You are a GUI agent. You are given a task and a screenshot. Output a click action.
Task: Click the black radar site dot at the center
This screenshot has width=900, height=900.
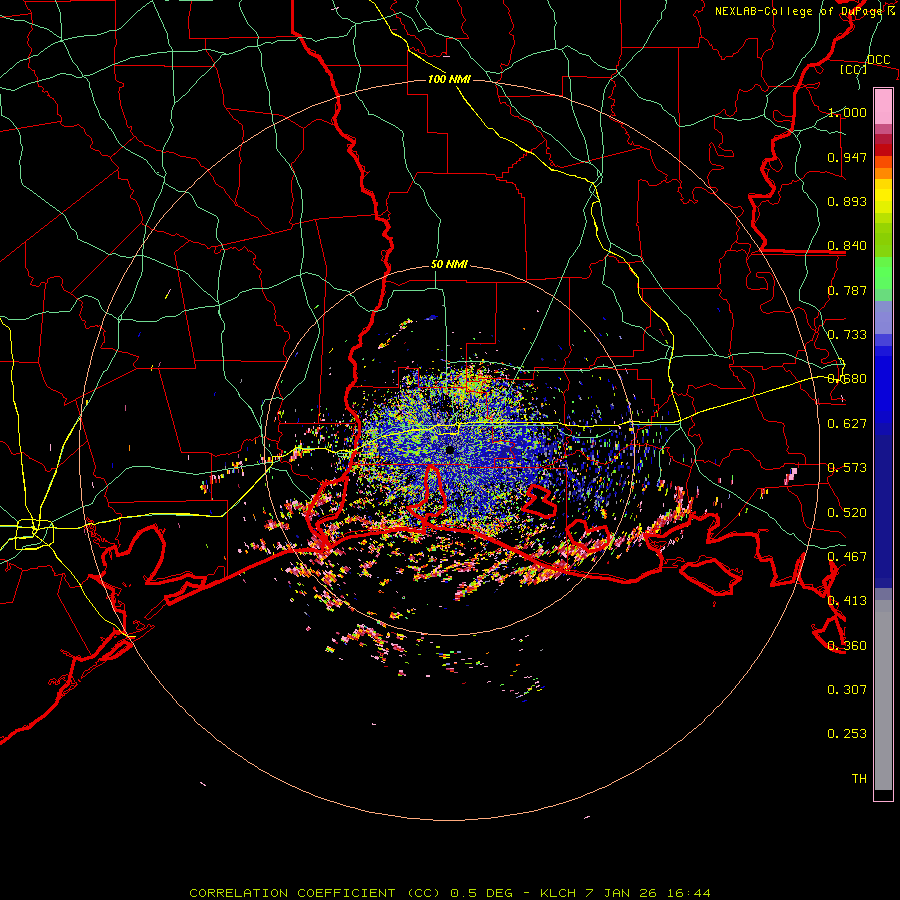click(450, 450)
